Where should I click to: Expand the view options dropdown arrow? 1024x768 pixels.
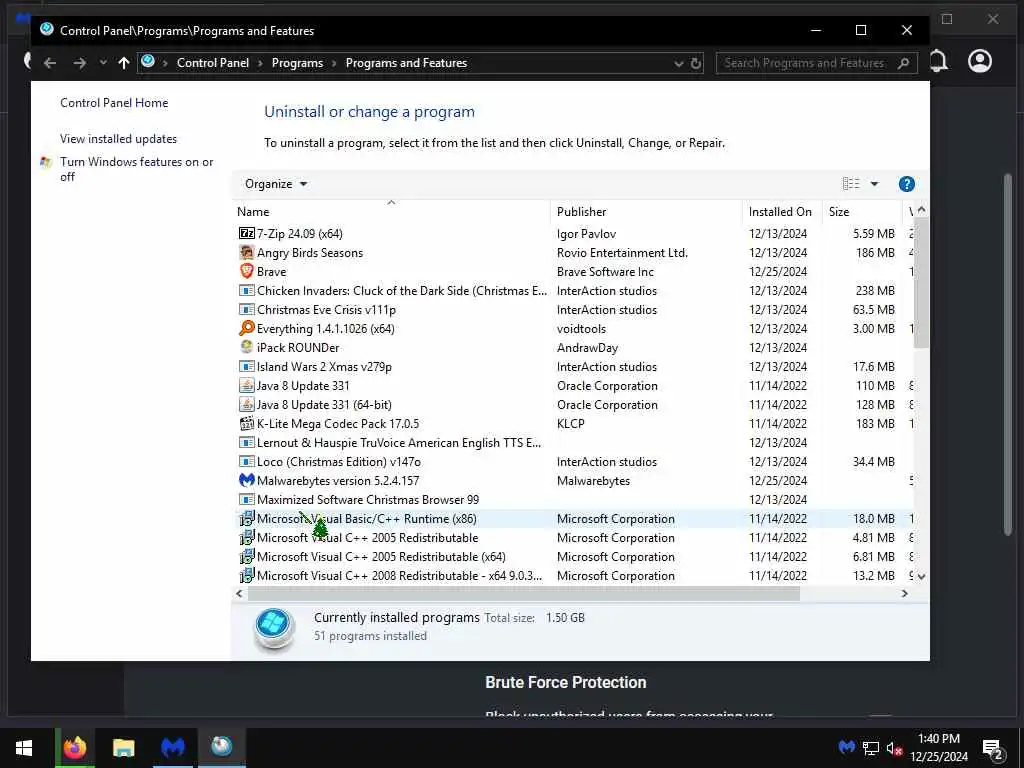coord(874,184)
